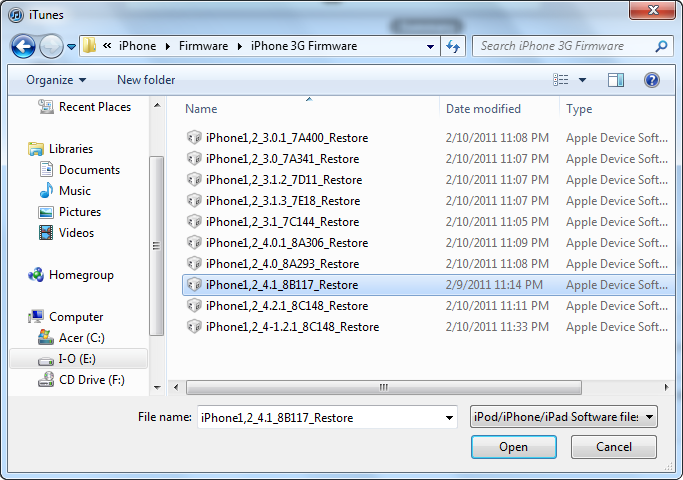The image size is (683, 480).
Task: Open the Organize menu
Action: (56, 80)
